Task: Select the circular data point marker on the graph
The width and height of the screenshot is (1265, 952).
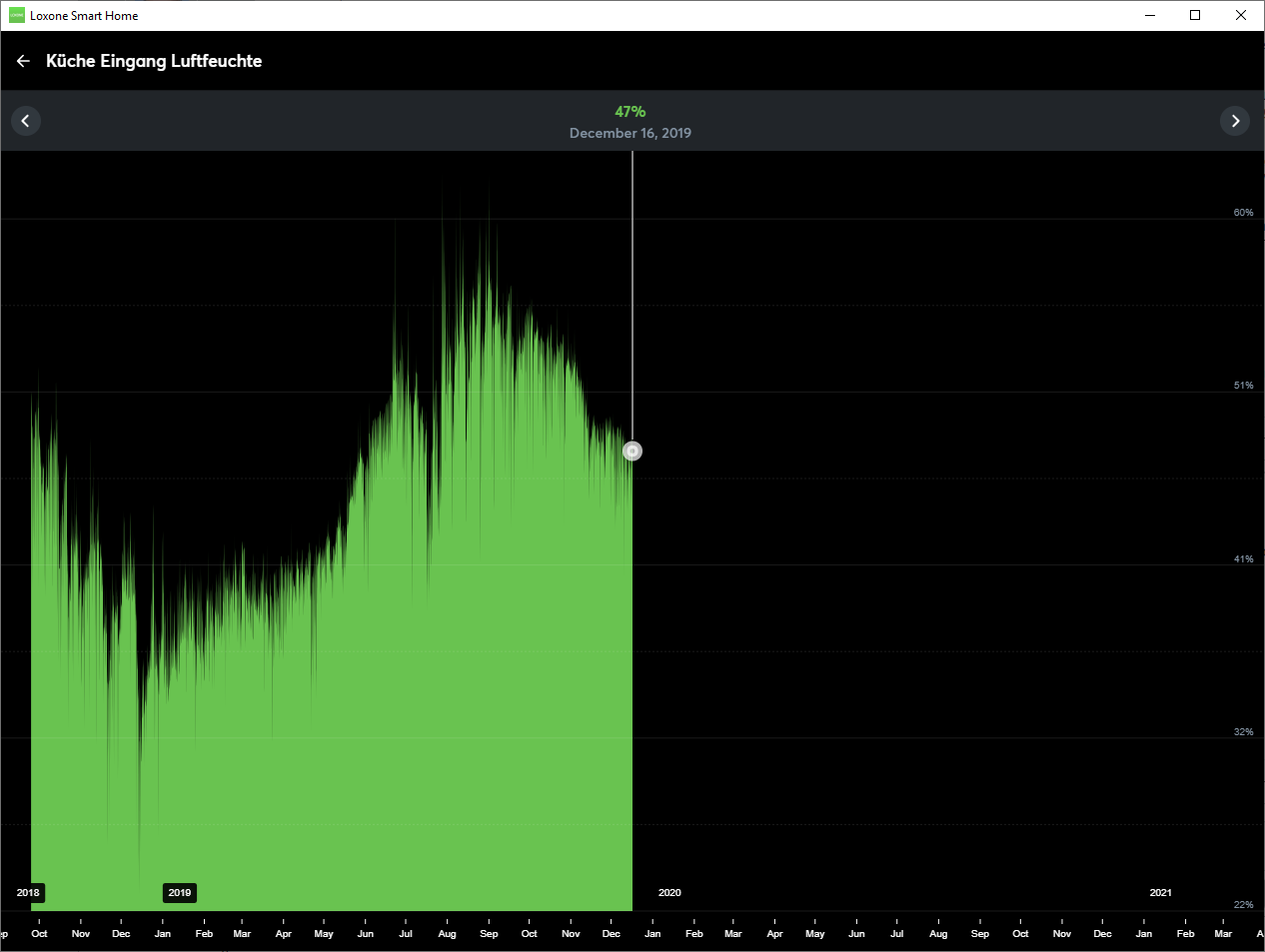Action: click(x=632, y=452)
